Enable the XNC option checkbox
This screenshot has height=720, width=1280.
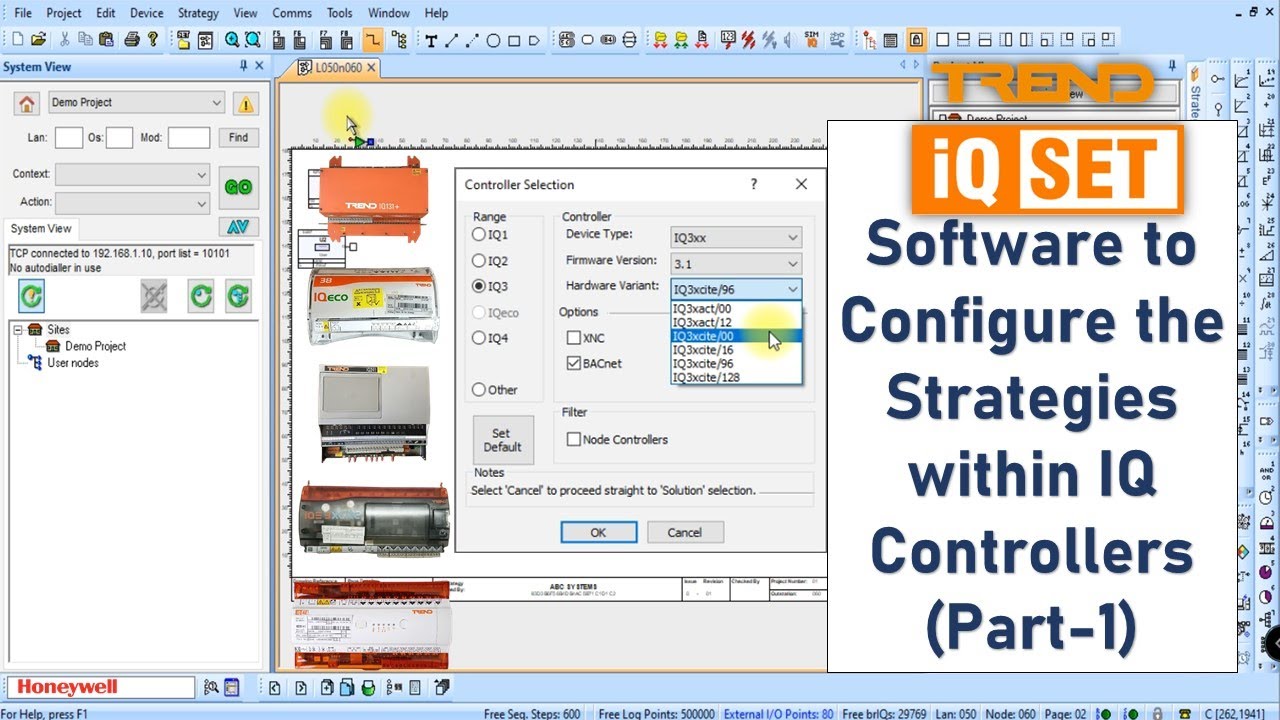point(574,338)
